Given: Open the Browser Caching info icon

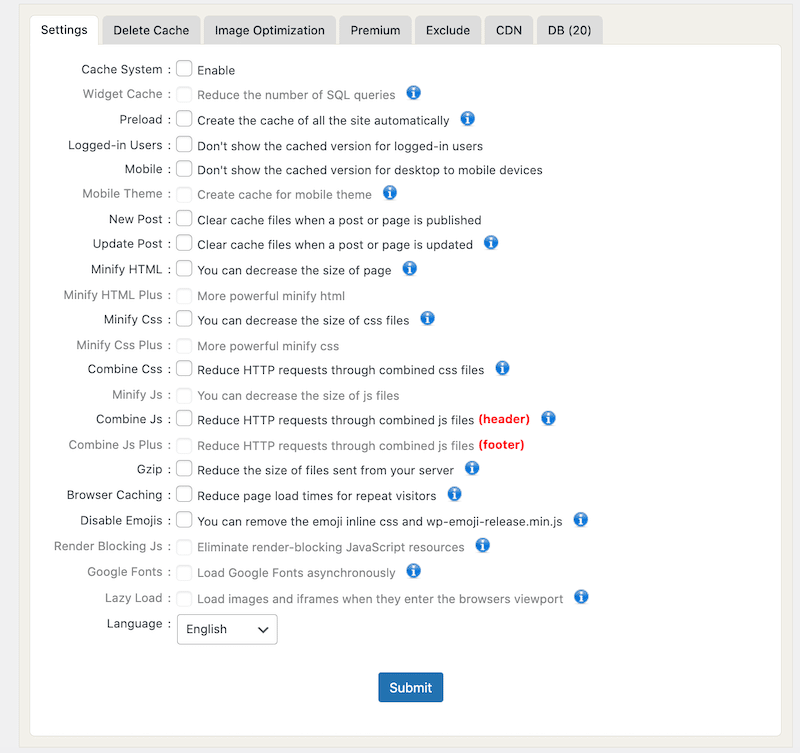Looking at the screenshot, I should point(453,494).
